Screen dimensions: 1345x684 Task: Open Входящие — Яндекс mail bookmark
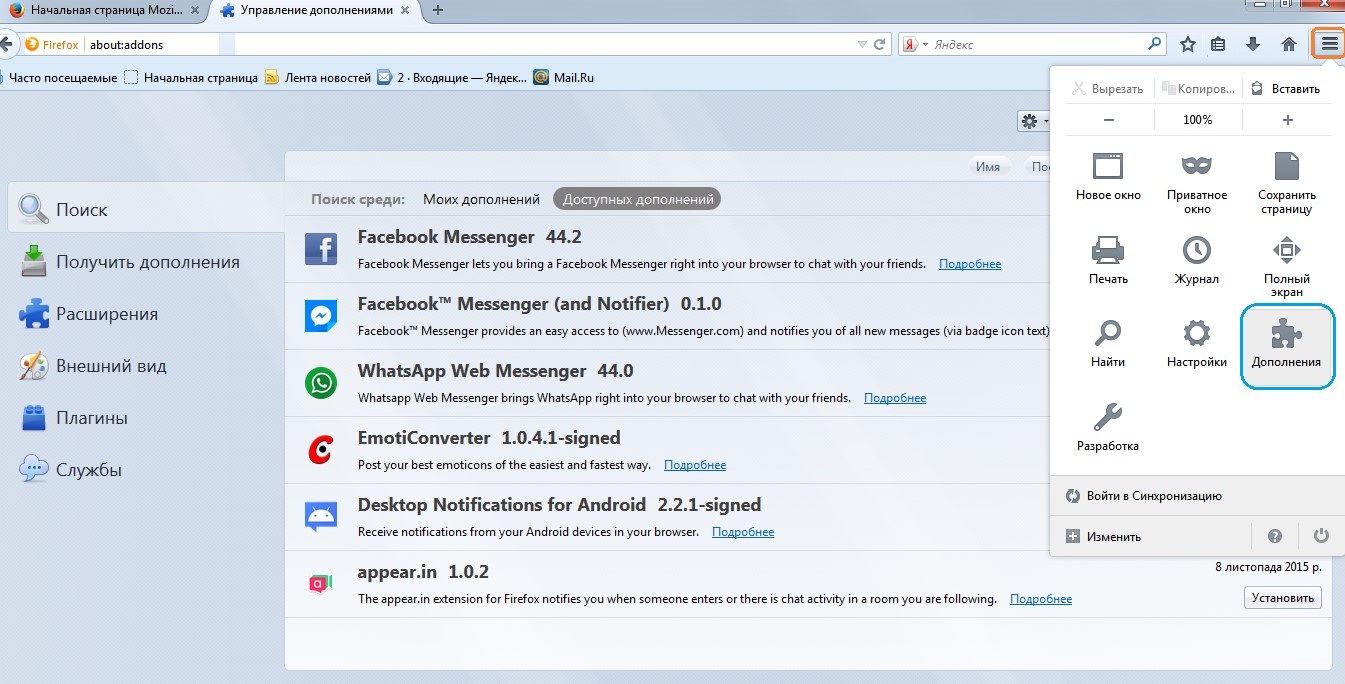click(x=452, y=77)
